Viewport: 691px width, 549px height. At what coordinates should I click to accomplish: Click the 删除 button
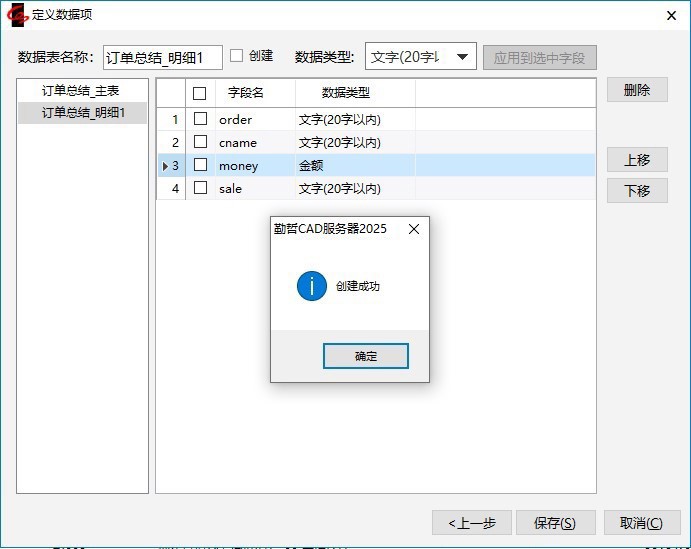point(637,90)
